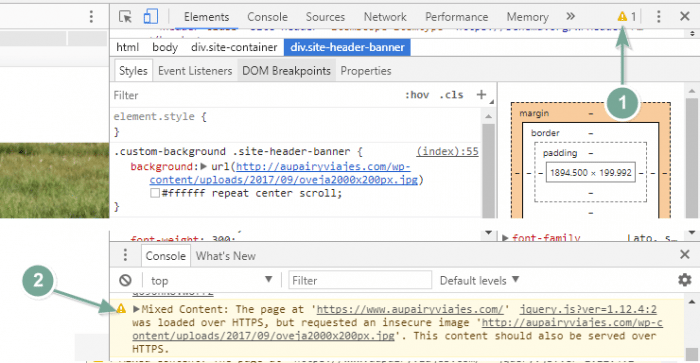Click the styles pane scroll-down arrow
Screen dimensions: 700x363
click(x=488, y=233)
